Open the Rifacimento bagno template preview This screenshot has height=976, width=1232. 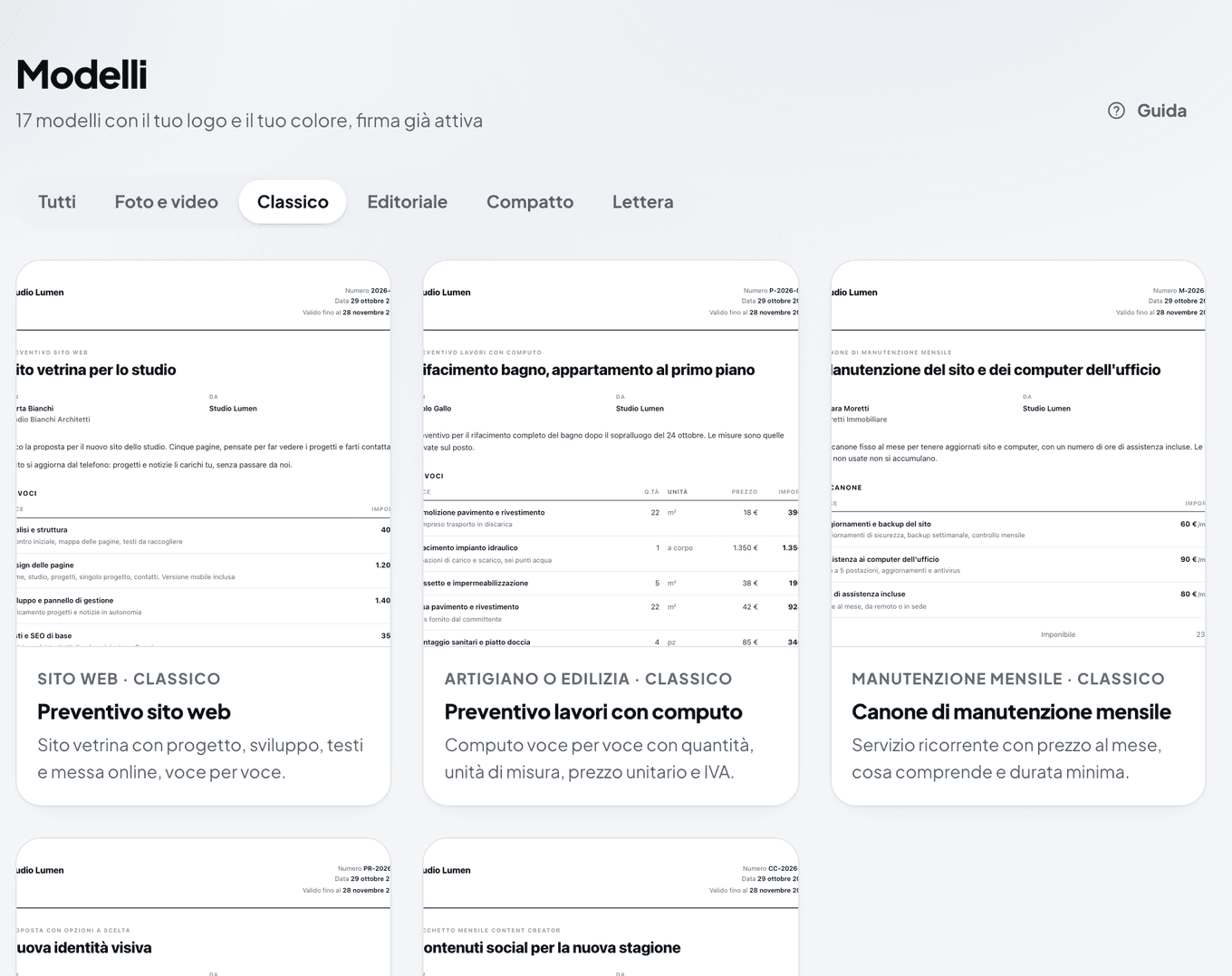(611, 454)
